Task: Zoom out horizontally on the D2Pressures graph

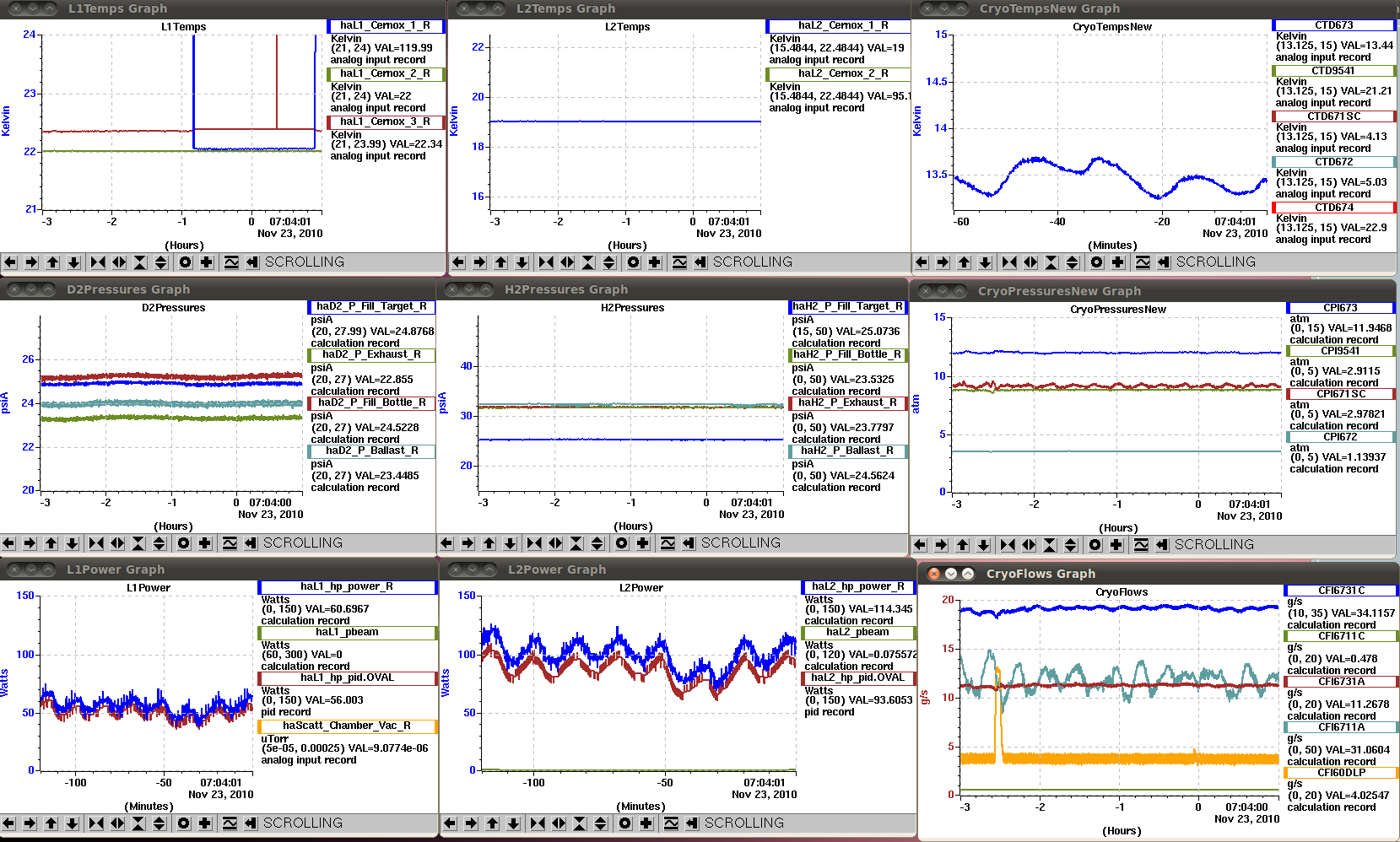Action: [117, 543]
